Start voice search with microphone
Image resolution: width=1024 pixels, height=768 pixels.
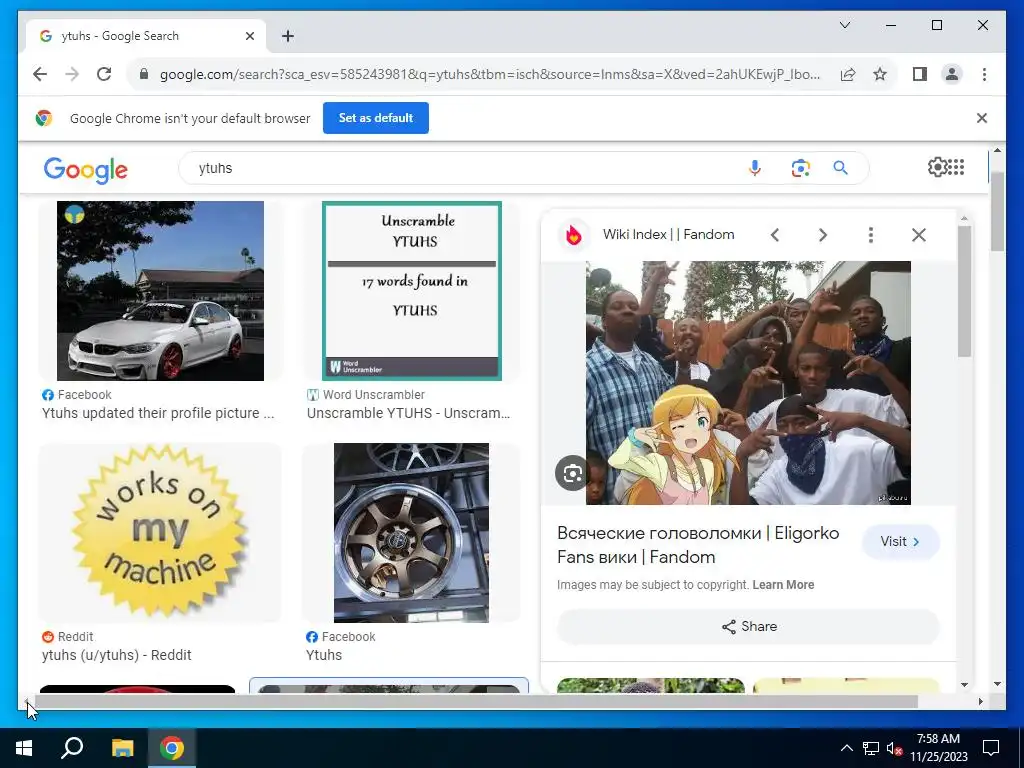click(754, 168)
